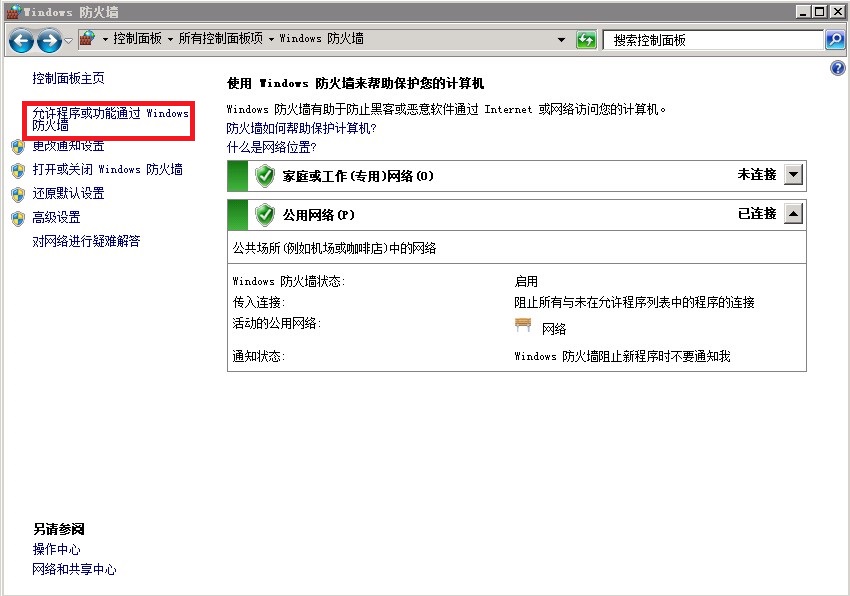Viewport: 850px width, 596px height.
Task: Click 所有控制面板项 breadcrumb in address bar
Action: click(x=220, y=39)
